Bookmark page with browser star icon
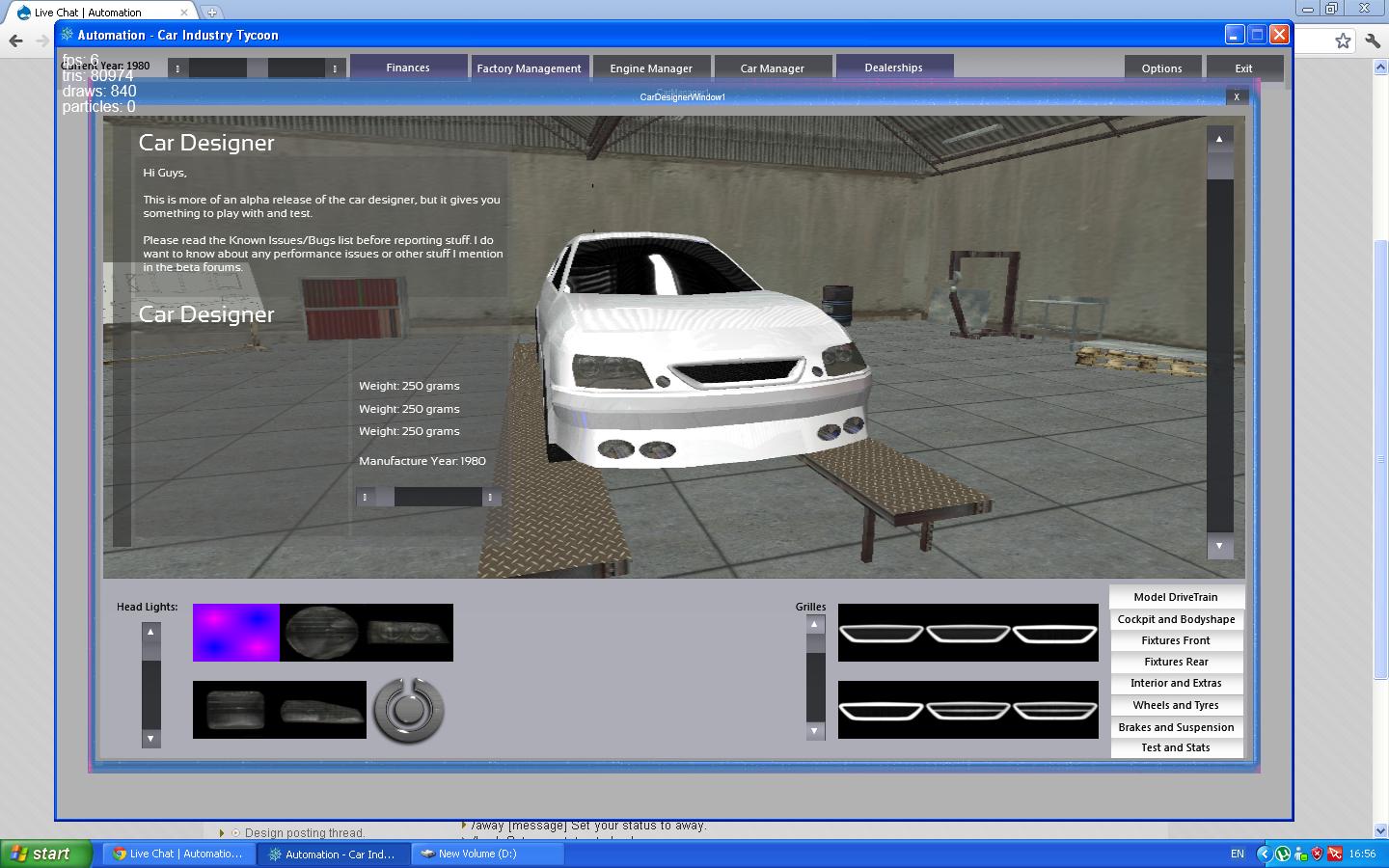Image resolution: width=1389 pixels, height=868 pixels. tap(1343, 41)
